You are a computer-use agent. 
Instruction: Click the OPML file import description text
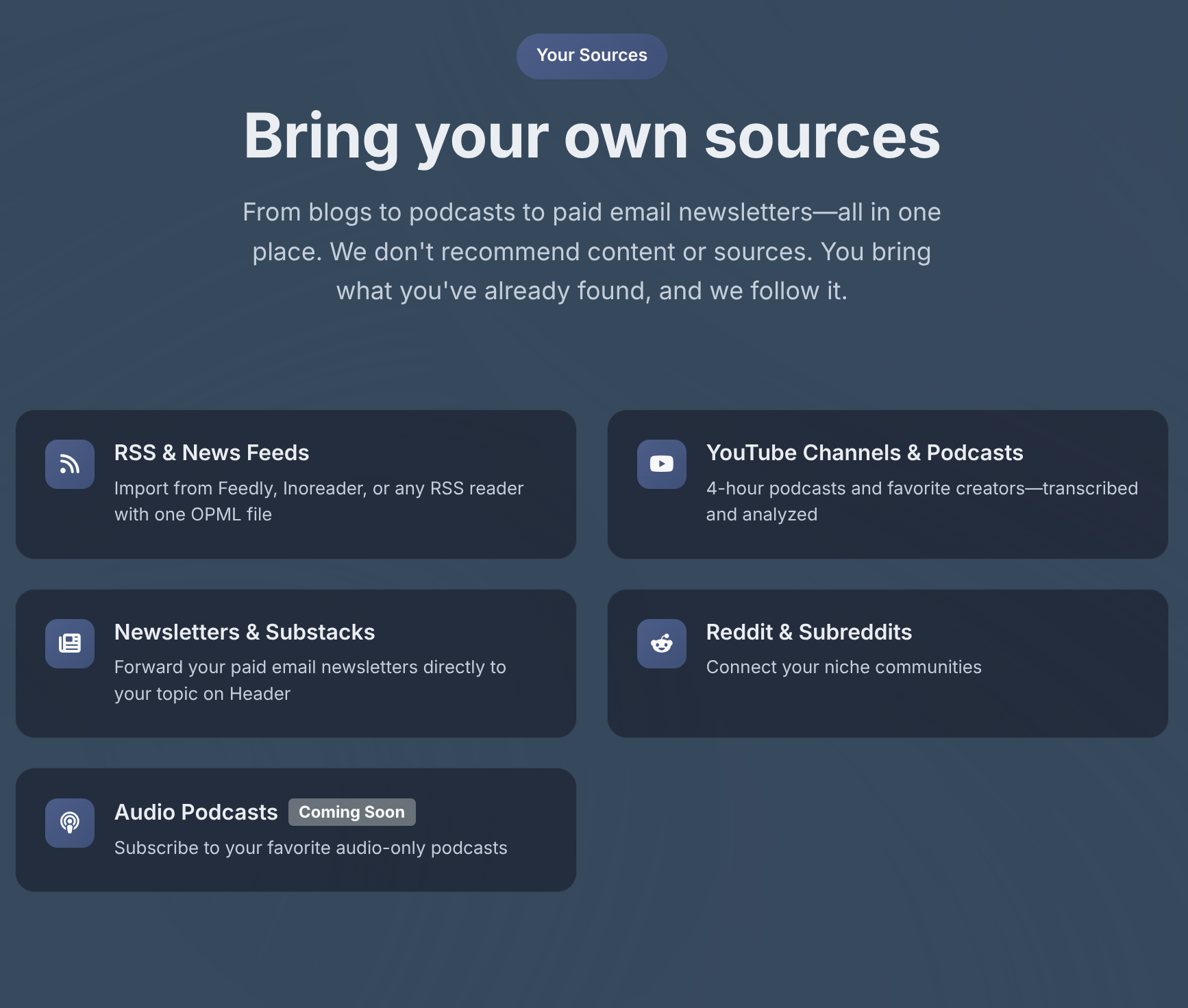pos(319,501)
